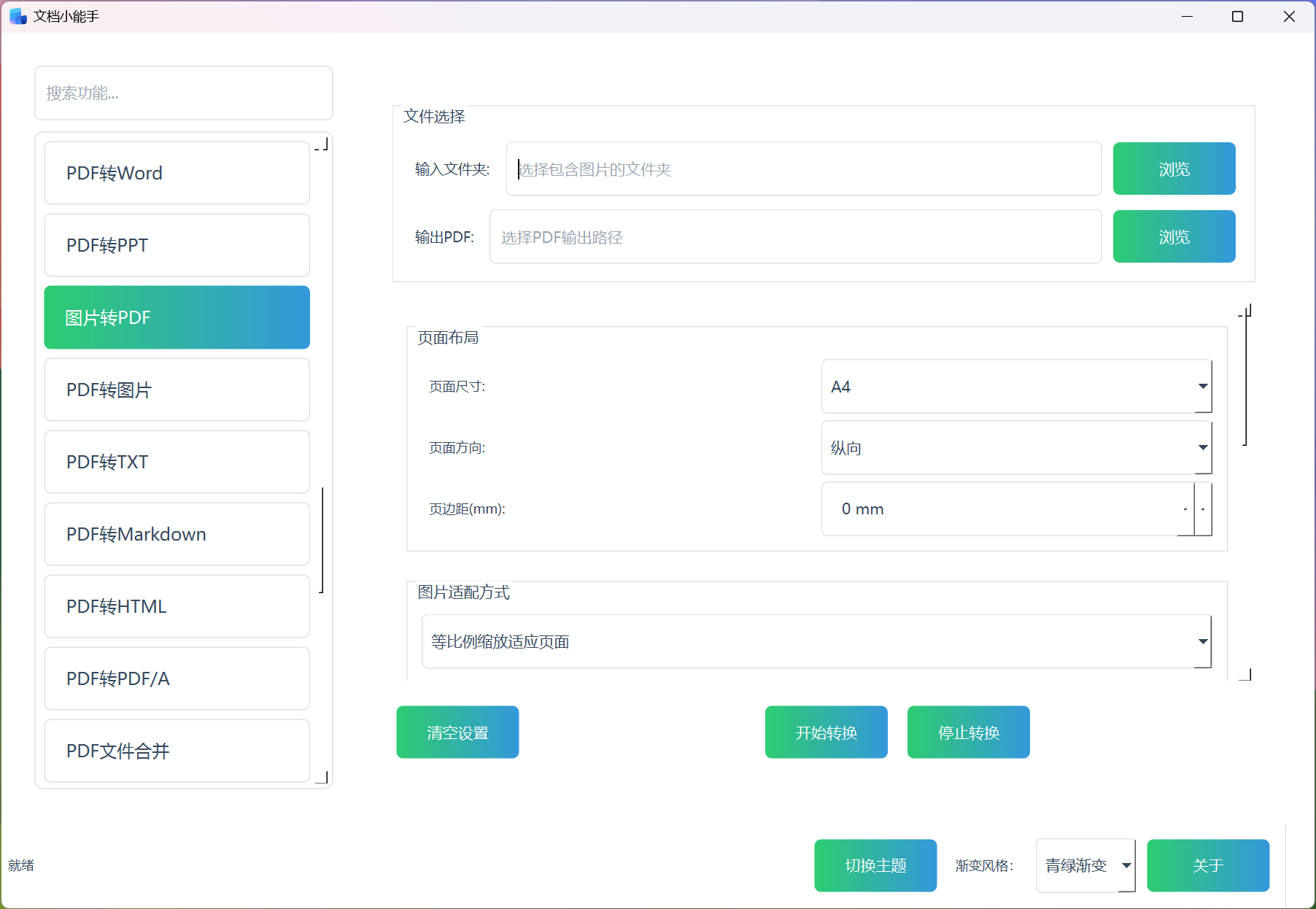Viewport: 1316px width, 909px height.
Task: Choose PDF转Markdown from the list
Action: tap(177, 534)
